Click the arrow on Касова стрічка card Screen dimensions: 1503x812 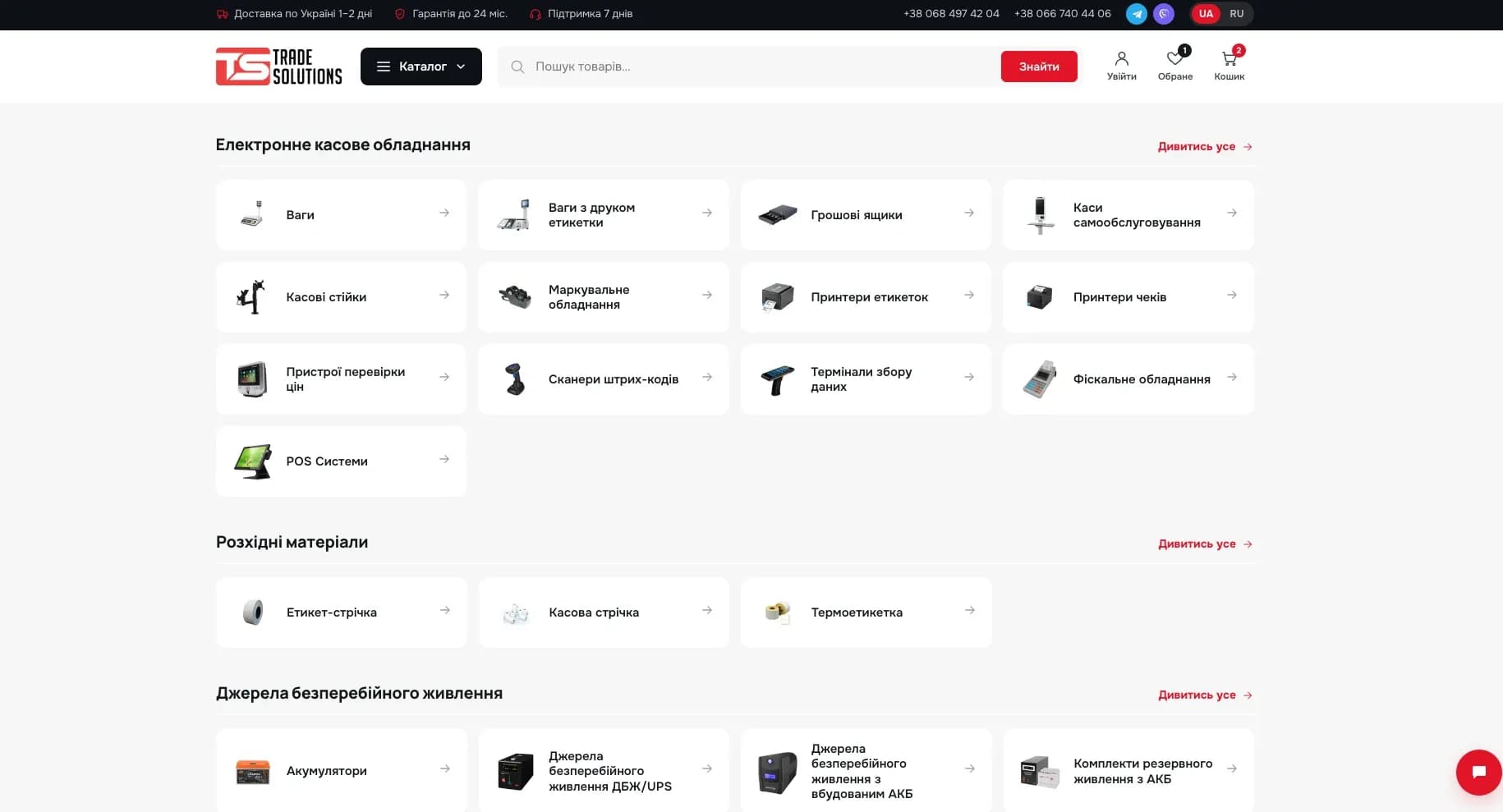[707, 610]
